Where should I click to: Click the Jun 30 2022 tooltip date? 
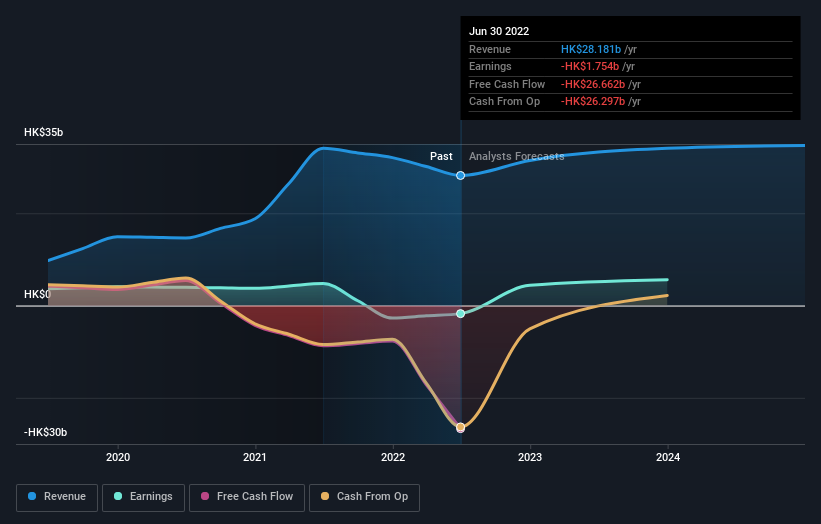click(499, 31)
